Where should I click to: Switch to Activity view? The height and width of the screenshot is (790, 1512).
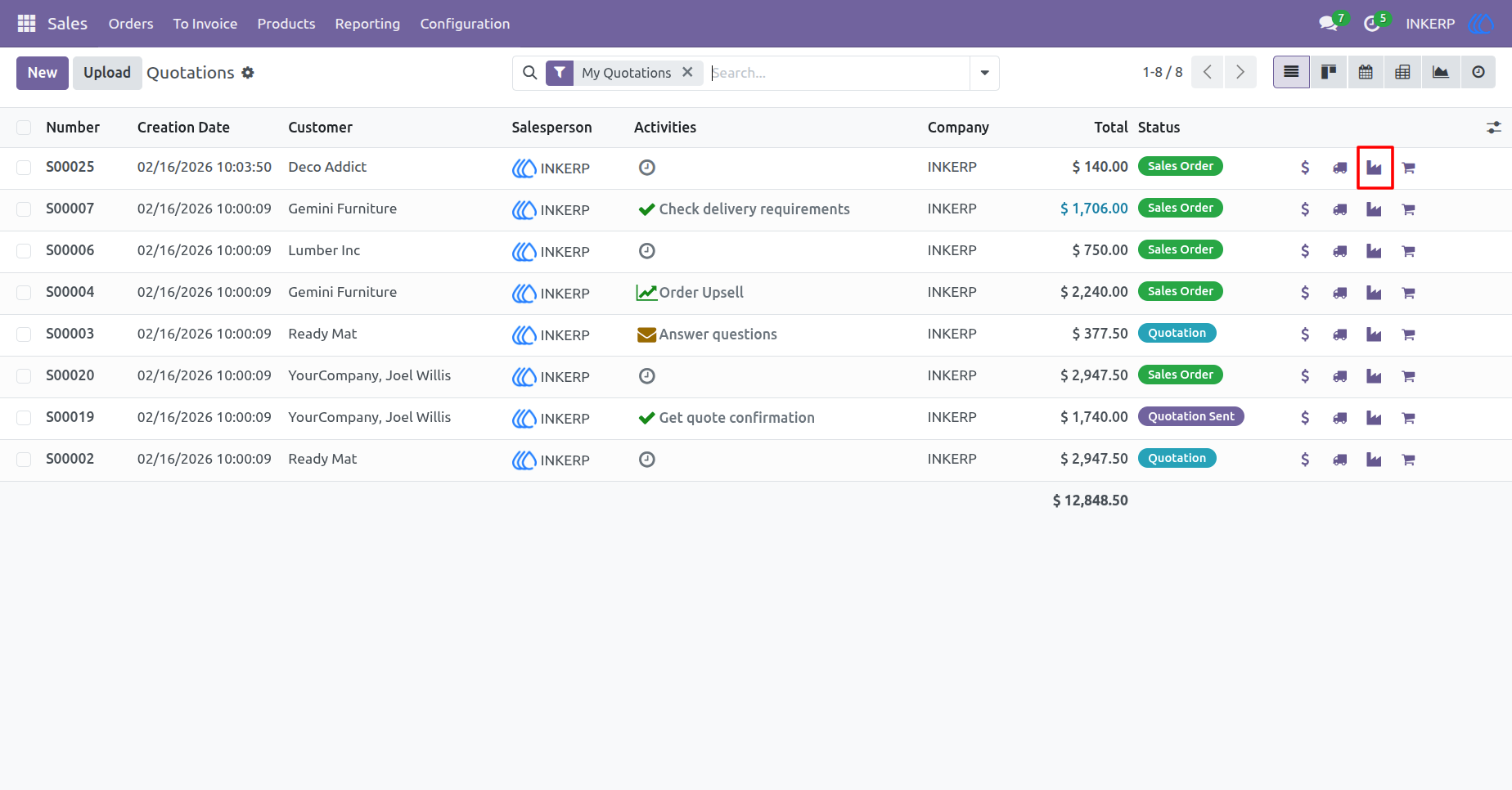(x=1478, y=73)
